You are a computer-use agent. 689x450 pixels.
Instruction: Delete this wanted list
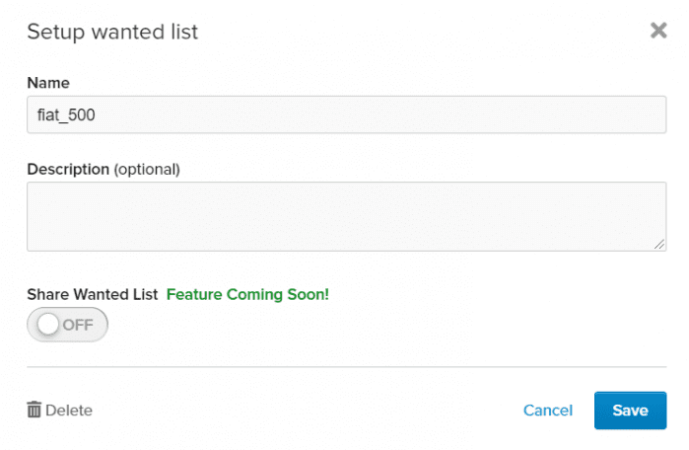coord(60,410)
